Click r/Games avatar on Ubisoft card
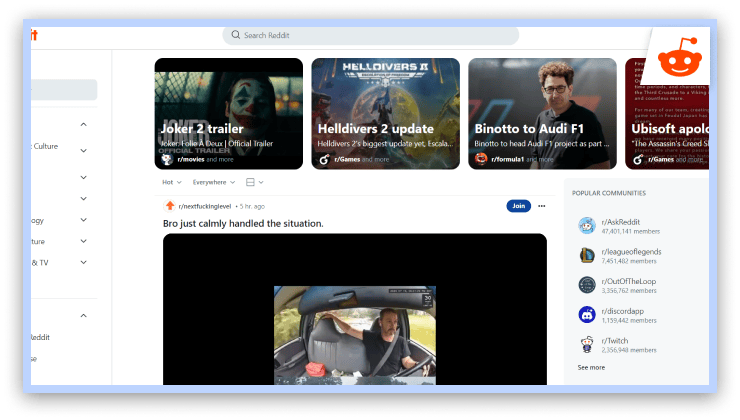 point(638,160)
